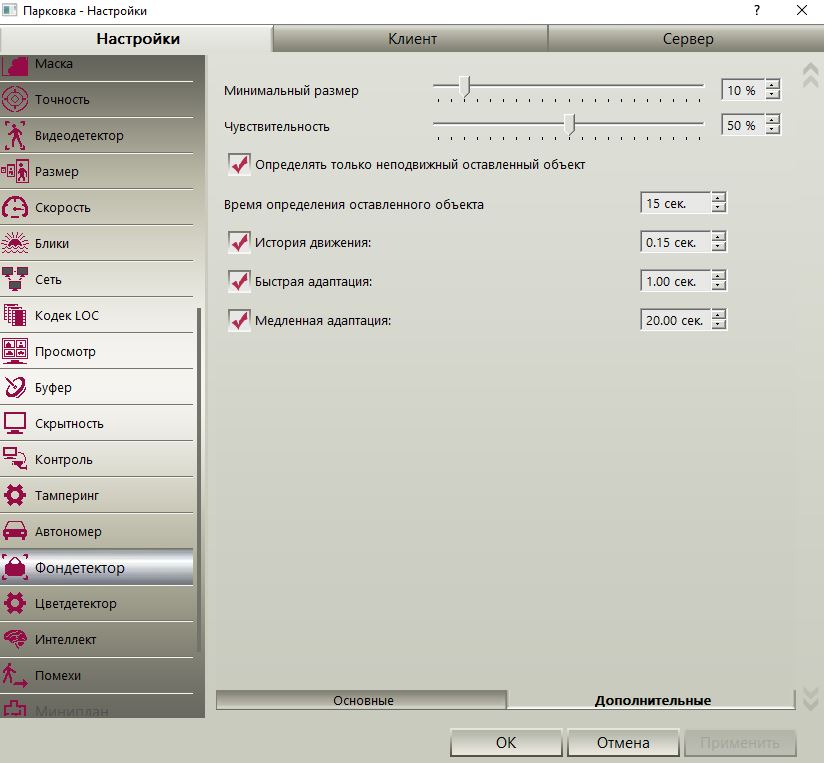Open the Размер icon in sidebar
The width and height of the screenshot is (824, 763).
click(x=15, y=171)
